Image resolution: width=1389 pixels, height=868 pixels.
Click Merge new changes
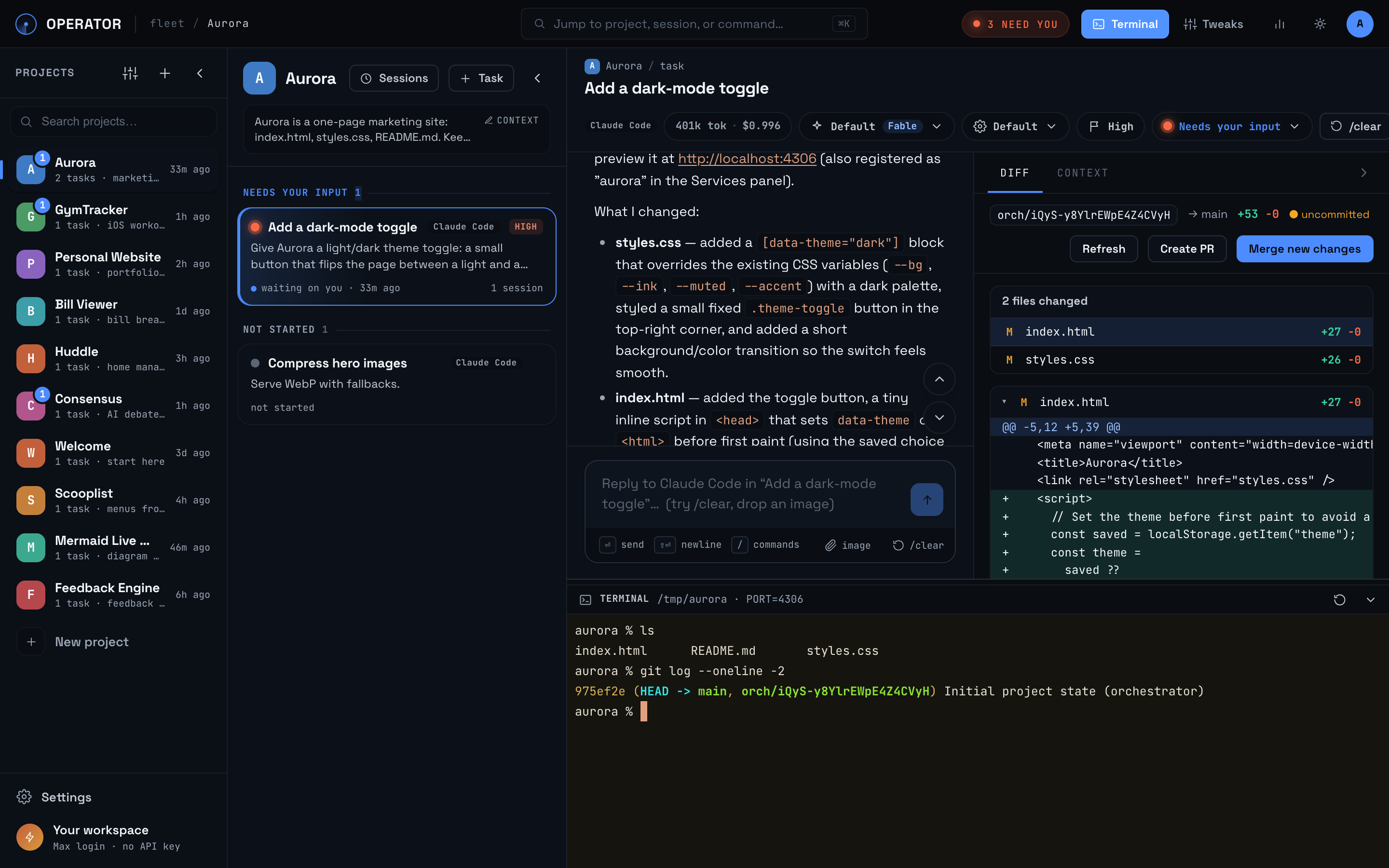[x=1304, y=248]
